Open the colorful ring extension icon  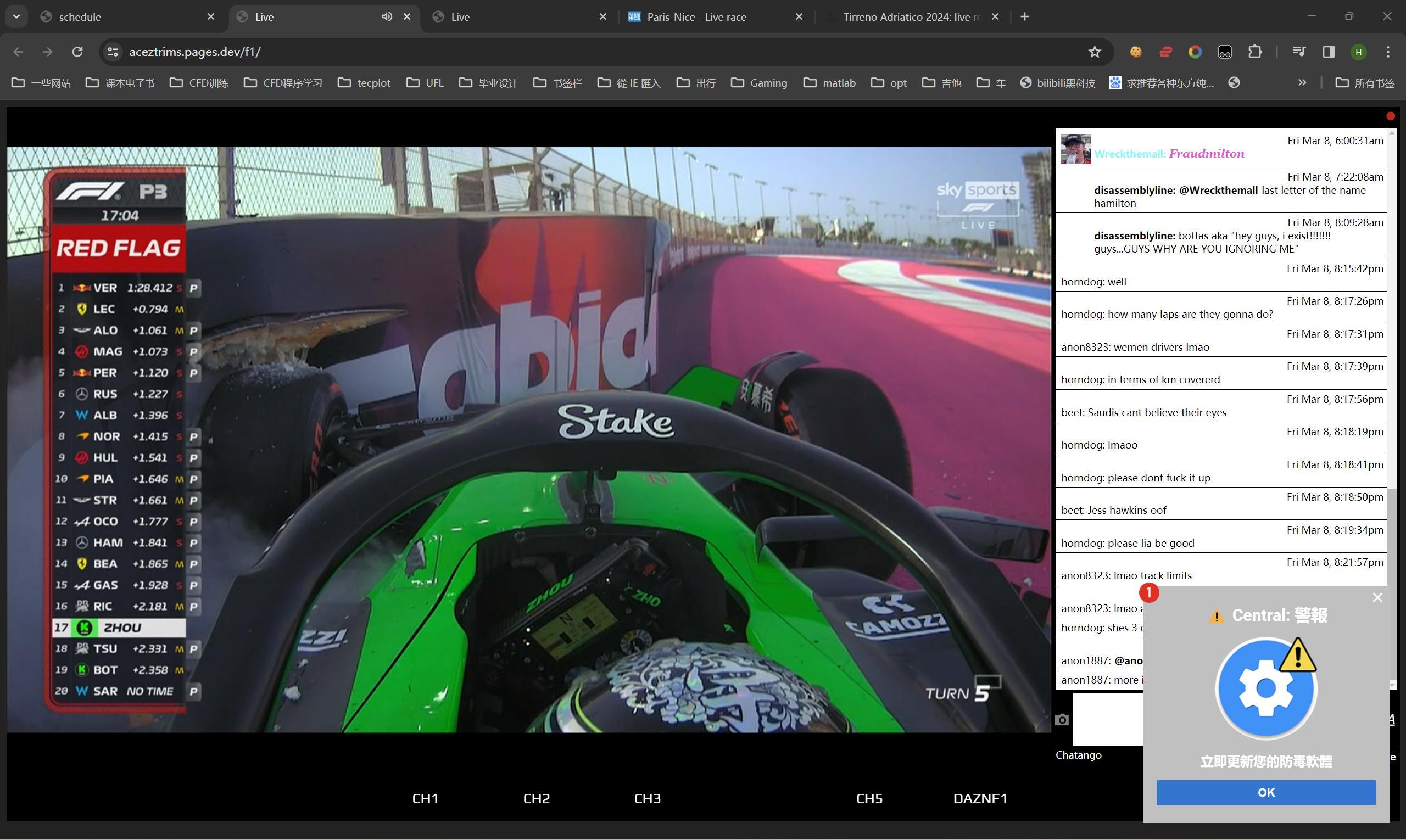(1195, 52)
